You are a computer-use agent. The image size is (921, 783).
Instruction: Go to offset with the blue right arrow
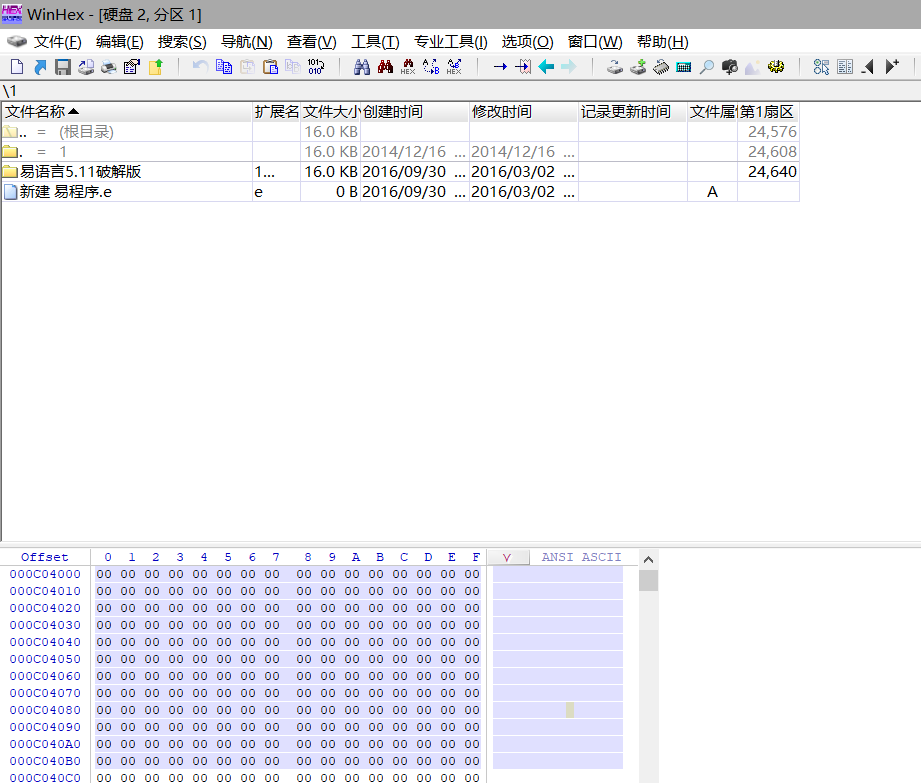tap(500, 67)
